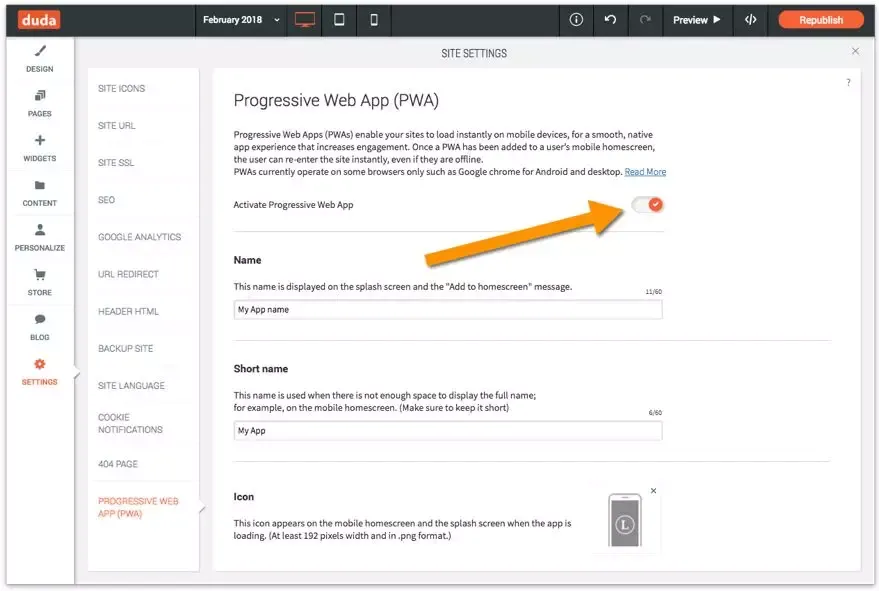The width and height of the screenshot is (879, 591).
Task: Click the duda logo
Action: point(39,20)
